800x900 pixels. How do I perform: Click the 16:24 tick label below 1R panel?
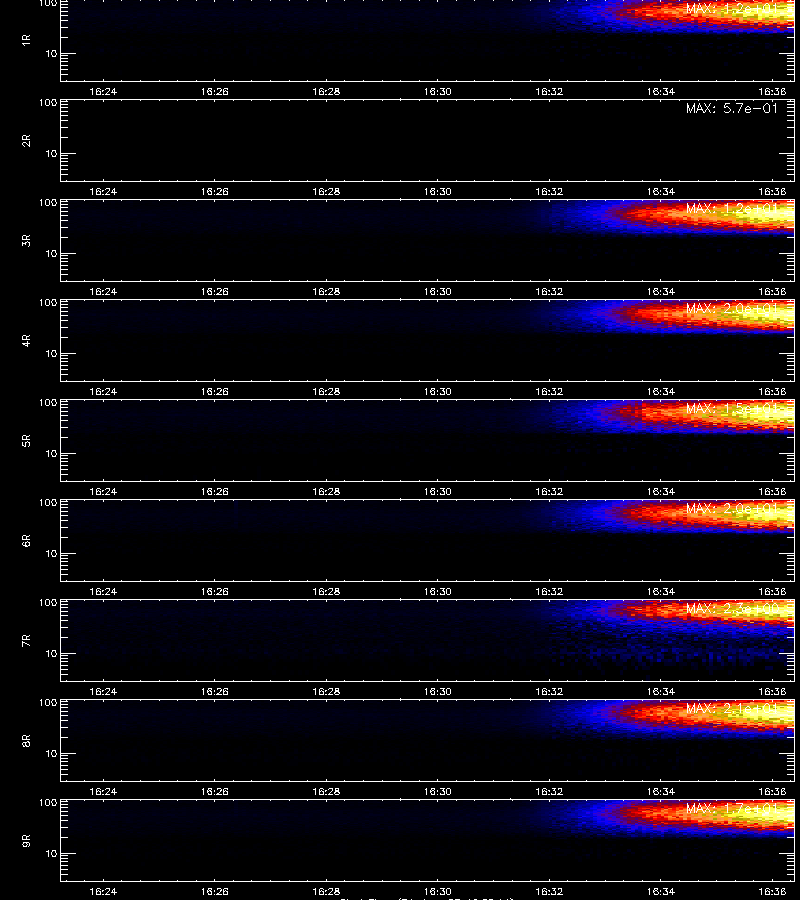(x=103, y=91)
